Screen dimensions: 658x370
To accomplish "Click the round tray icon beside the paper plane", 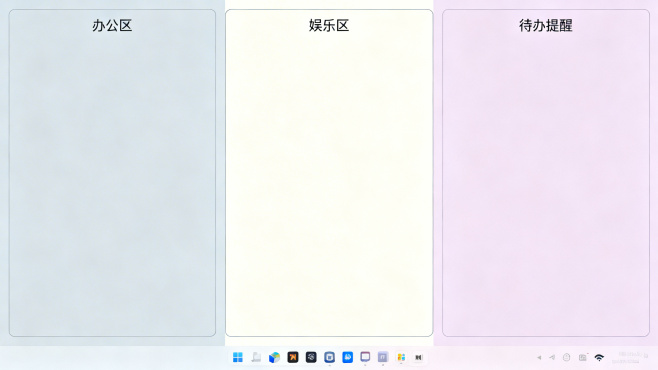I will pos(567,357).
